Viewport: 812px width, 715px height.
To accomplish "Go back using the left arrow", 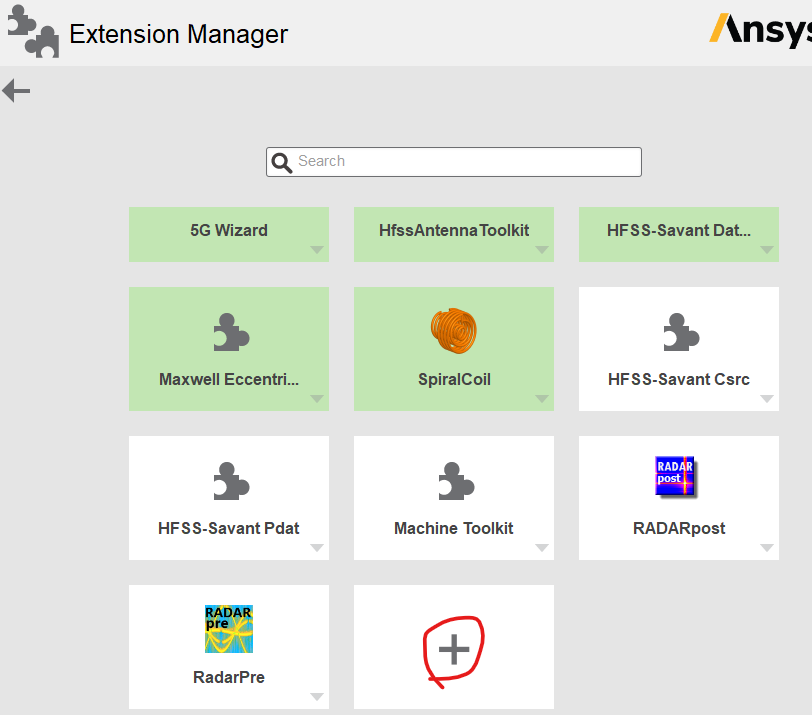I will click(x=16, y=91).
